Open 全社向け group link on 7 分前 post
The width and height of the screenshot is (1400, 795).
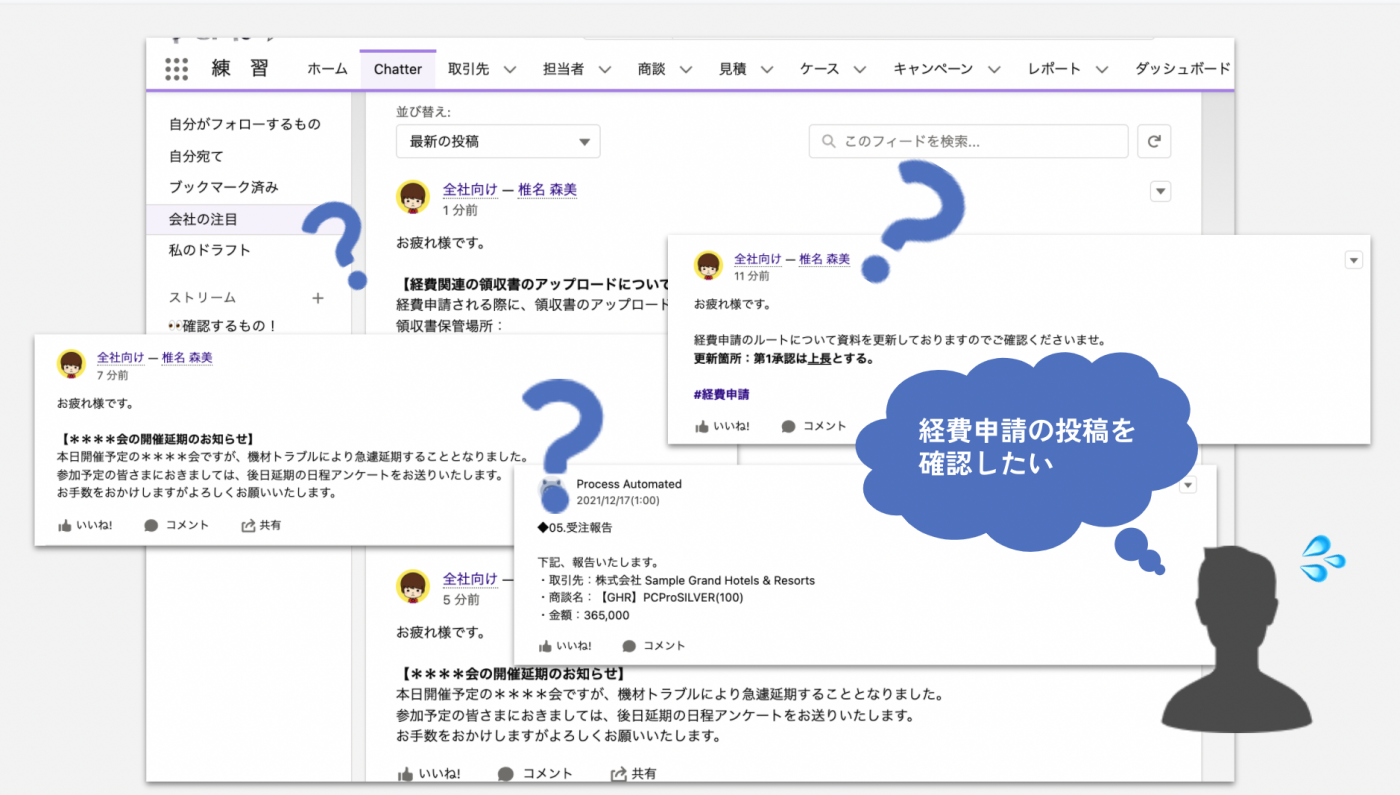pyautogui.click(x=120, y=358)
